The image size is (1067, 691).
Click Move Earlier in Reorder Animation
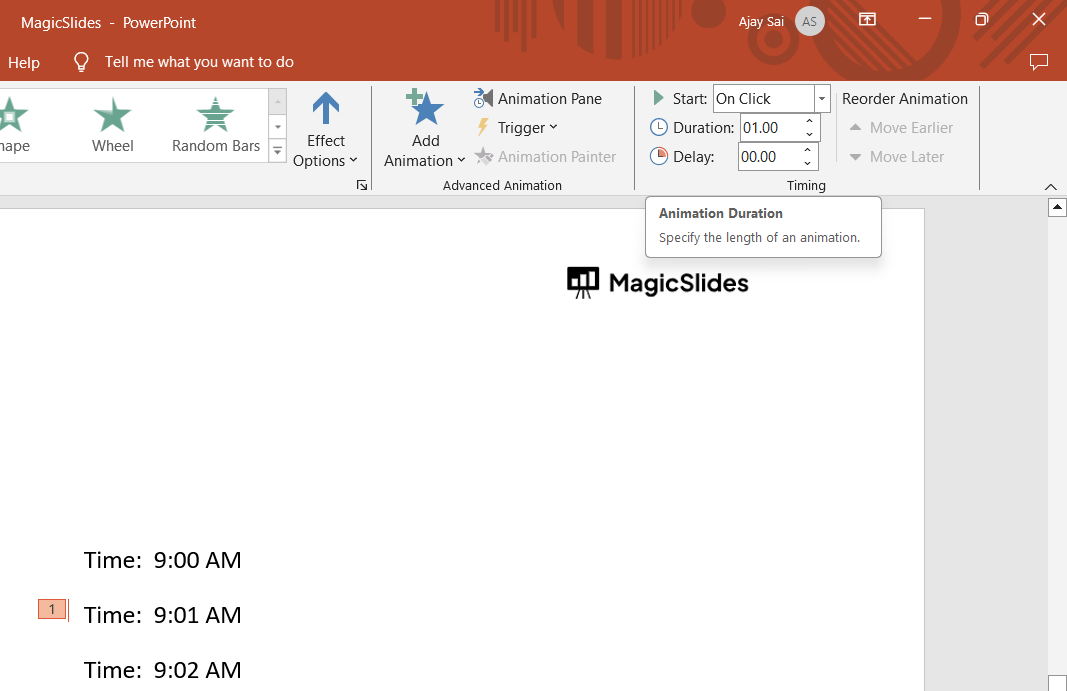coord(901,128)
